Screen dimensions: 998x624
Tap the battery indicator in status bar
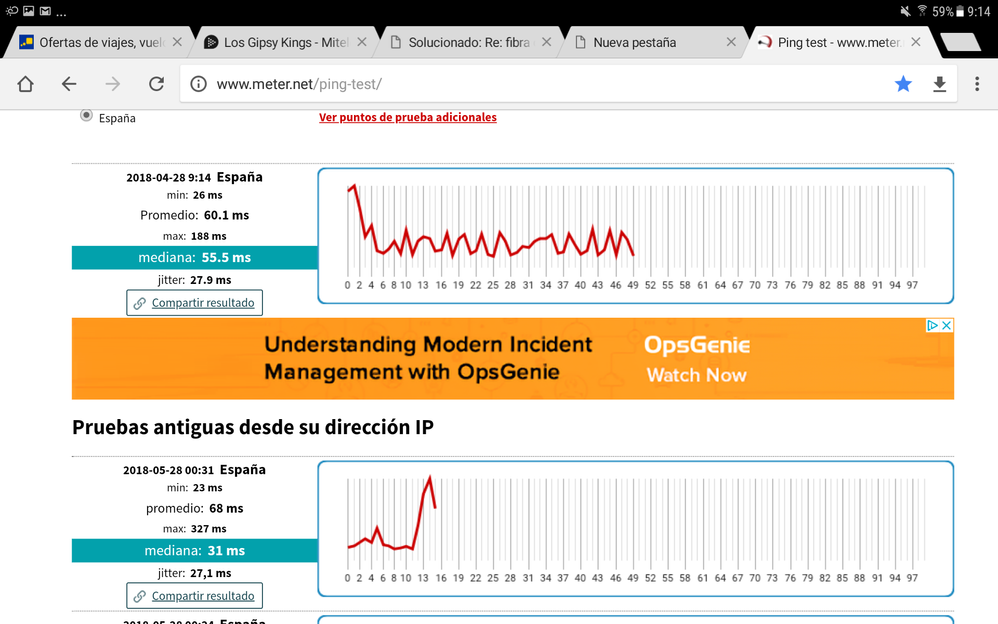940,12
